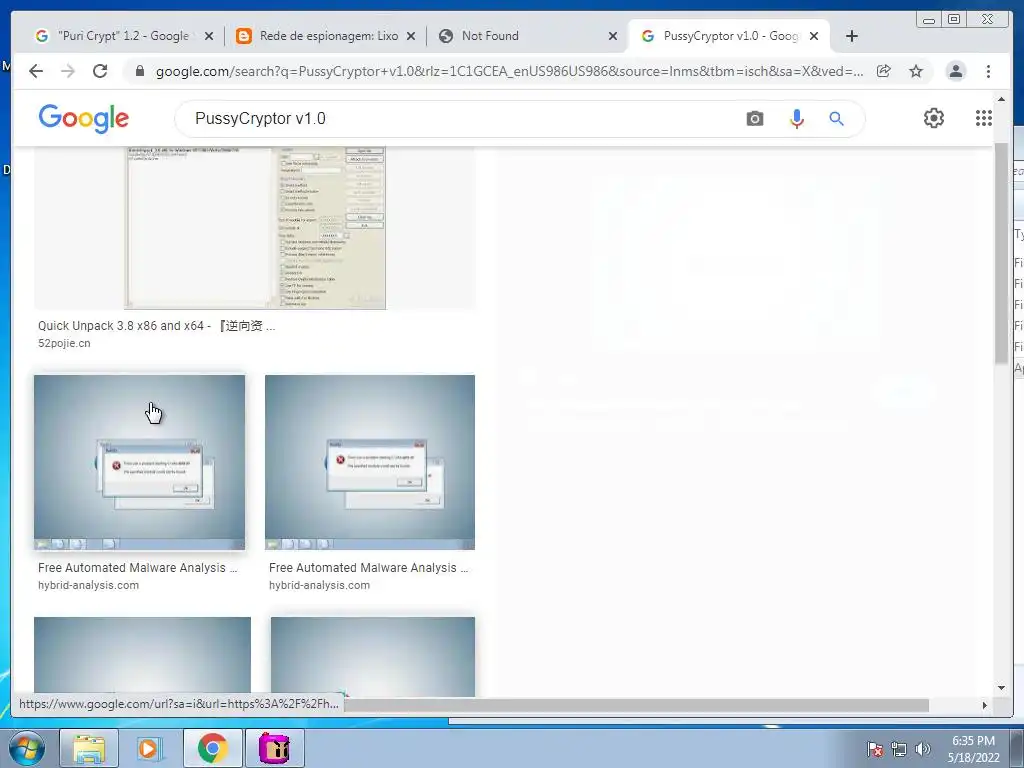The width and height of the screenshot is (1024, 768).
Task: Open Google quick settings gear
Action: coord(934,118)
